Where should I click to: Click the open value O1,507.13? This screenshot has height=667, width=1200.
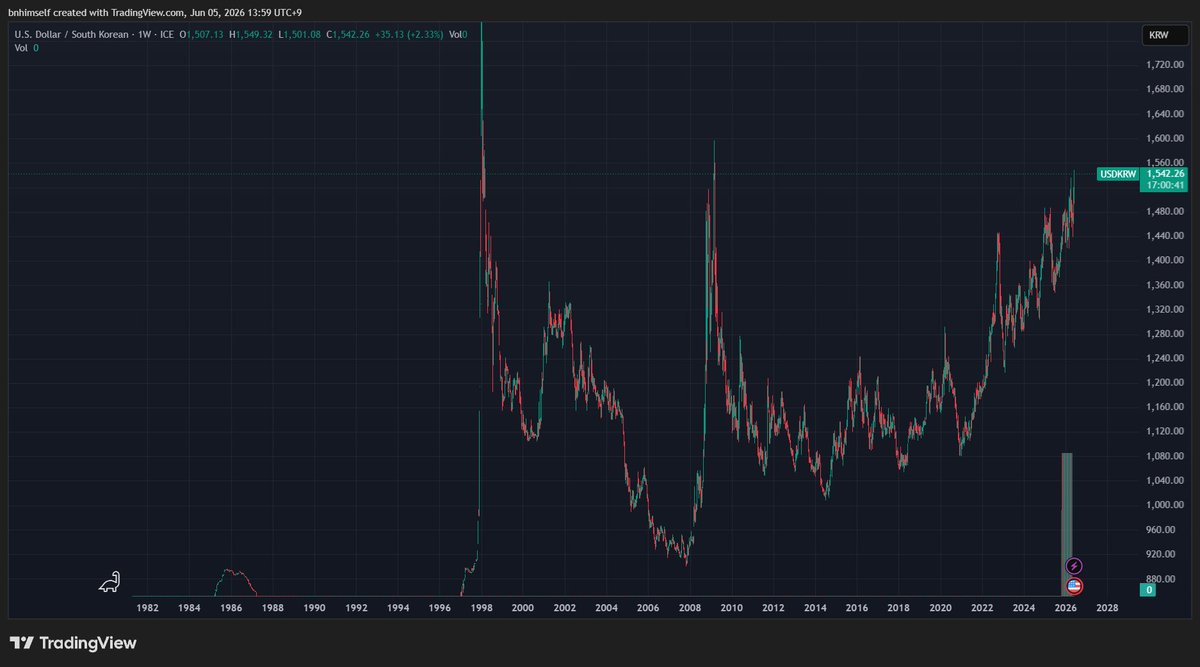click(x=201, y=34)
